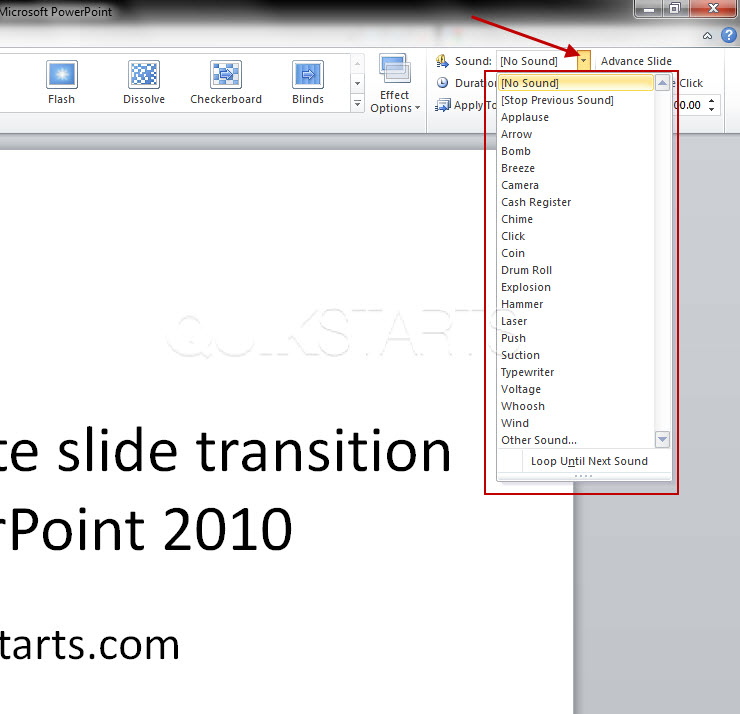Viewport: 740px width, 714px height.
Task: Choose the Arrow sound
Action: click(x=576, y=134)
